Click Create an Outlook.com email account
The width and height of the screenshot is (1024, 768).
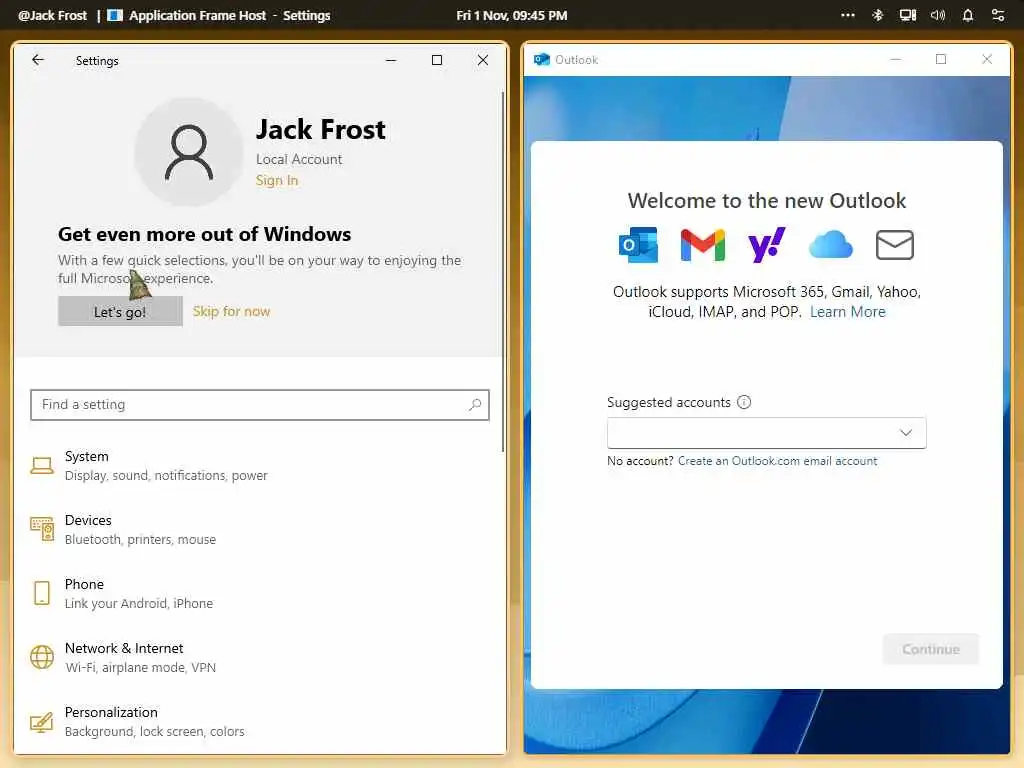tap(777, 461)
